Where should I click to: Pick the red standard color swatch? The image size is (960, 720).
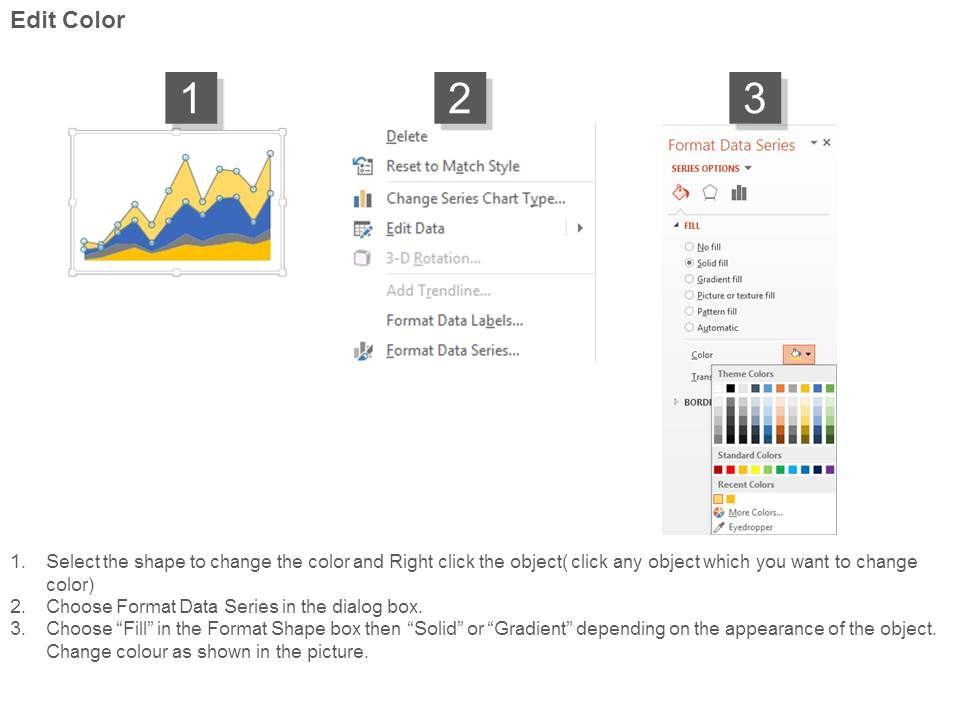pyautogui.click(x=730, y=469)
